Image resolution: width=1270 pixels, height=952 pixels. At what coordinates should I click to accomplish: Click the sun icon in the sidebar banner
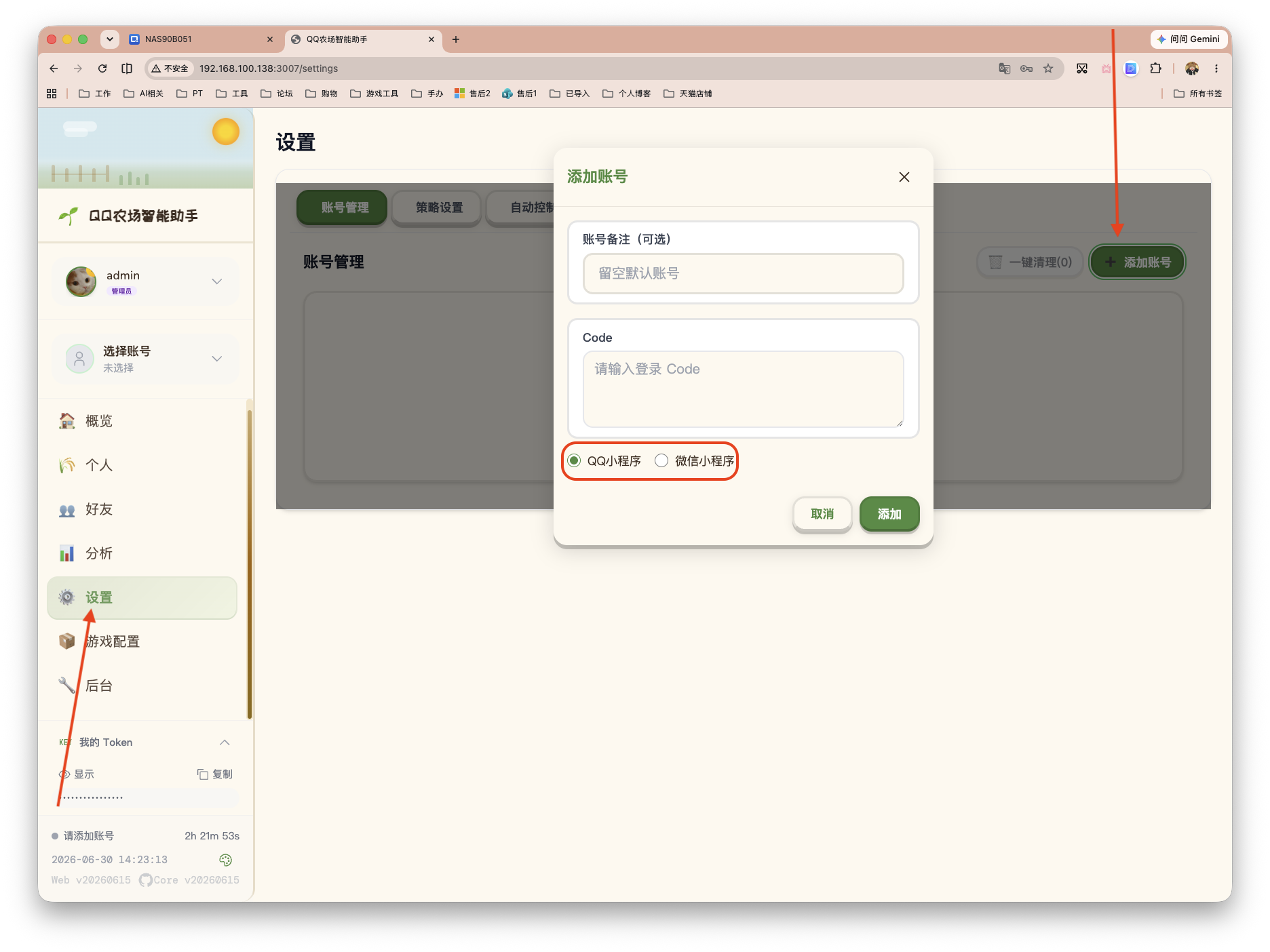(226, 132)
